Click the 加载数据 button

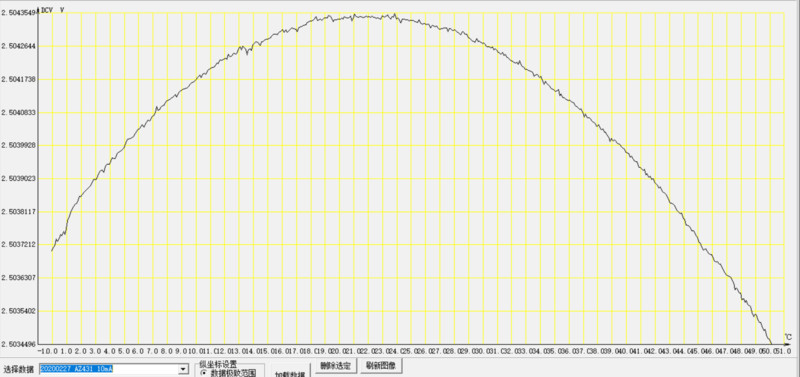(x=289, y=374)
